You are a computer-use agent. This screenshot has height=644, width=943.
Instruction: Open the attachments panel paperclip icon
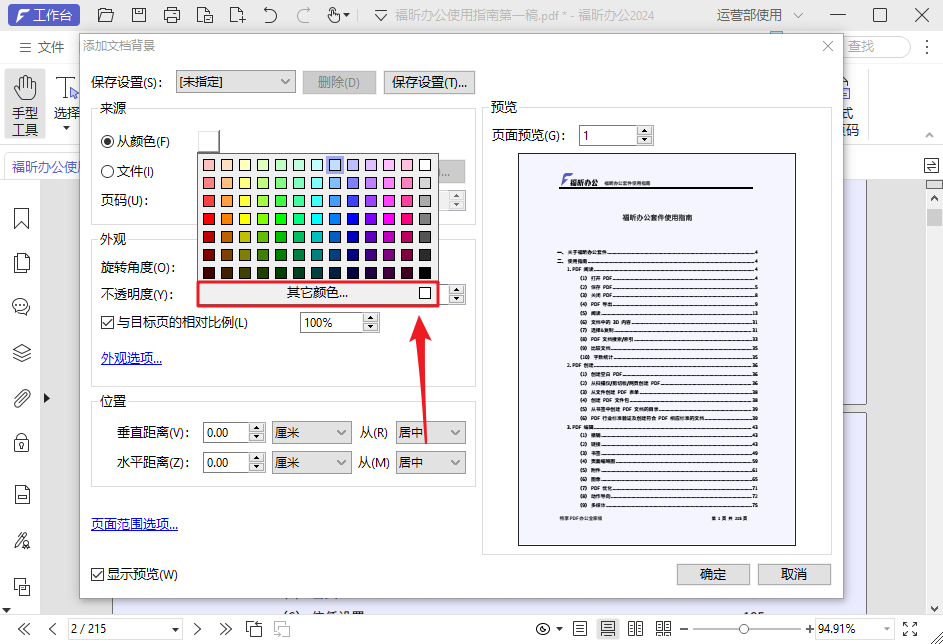click(x=21, y=398)
